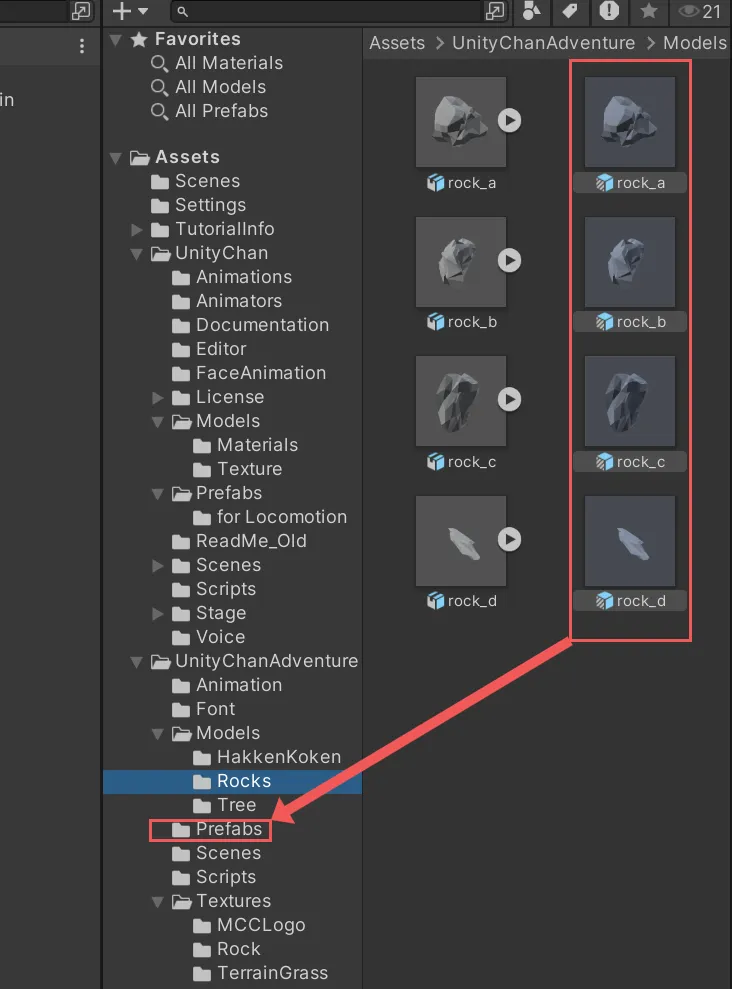Click Assets in the breadcrumb path
732x989 pixels.
396,43
